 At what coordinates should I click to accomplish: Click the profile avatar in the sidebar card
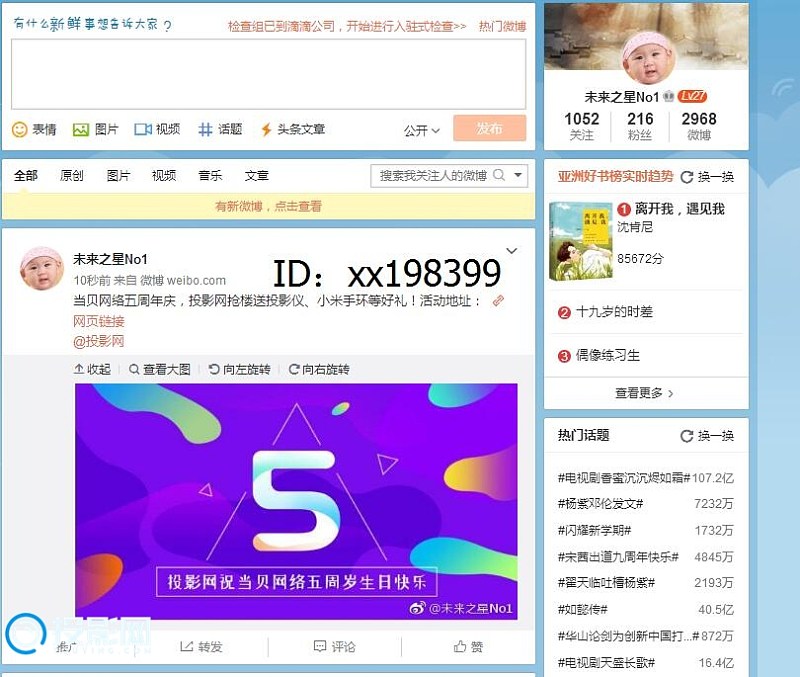tap(649, 56)
